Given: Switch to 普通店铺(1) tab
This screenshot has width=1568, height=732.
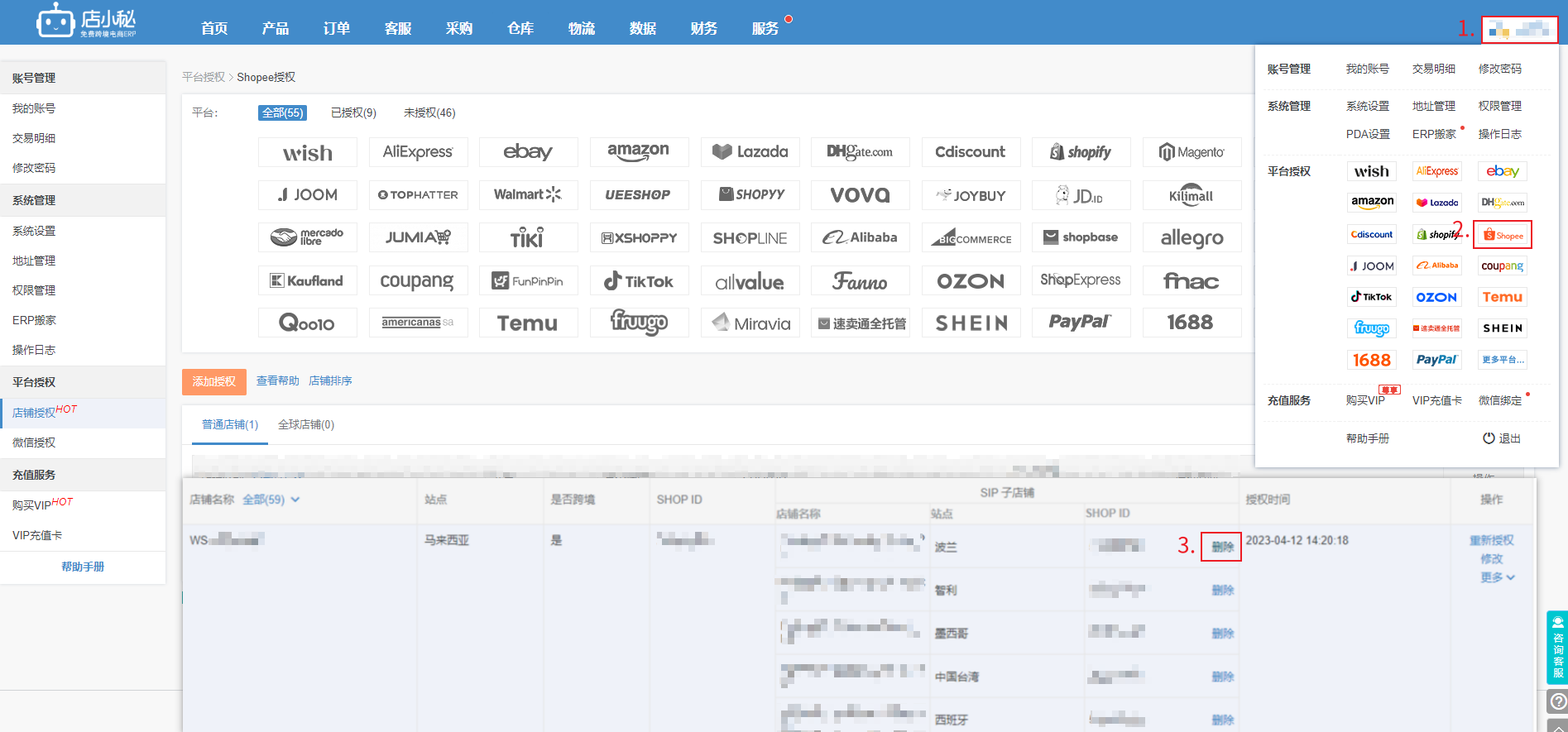Looking at the screenshot, I should coord(230,424).
